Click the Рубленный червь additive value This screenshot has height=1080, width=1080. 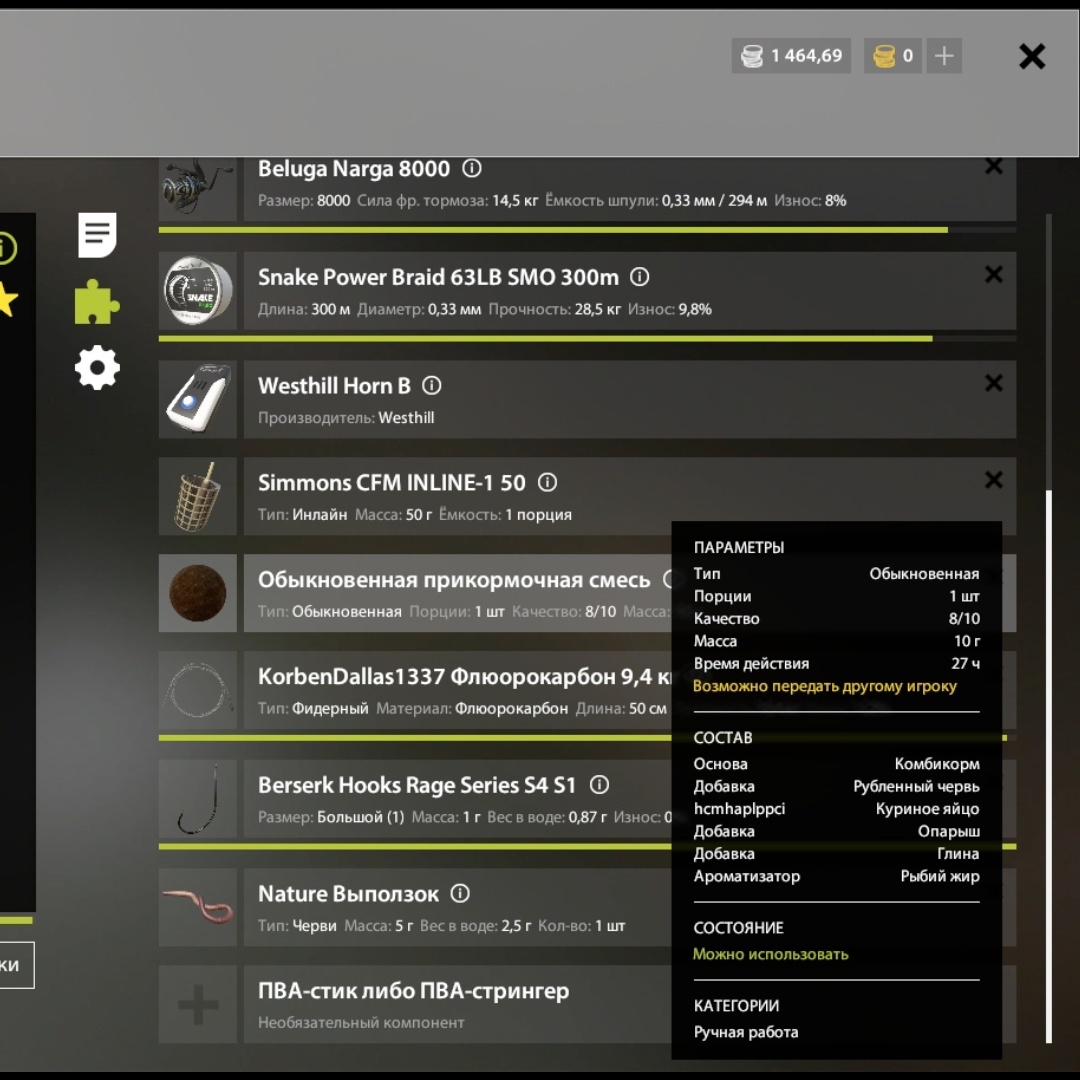click(917, 787)
